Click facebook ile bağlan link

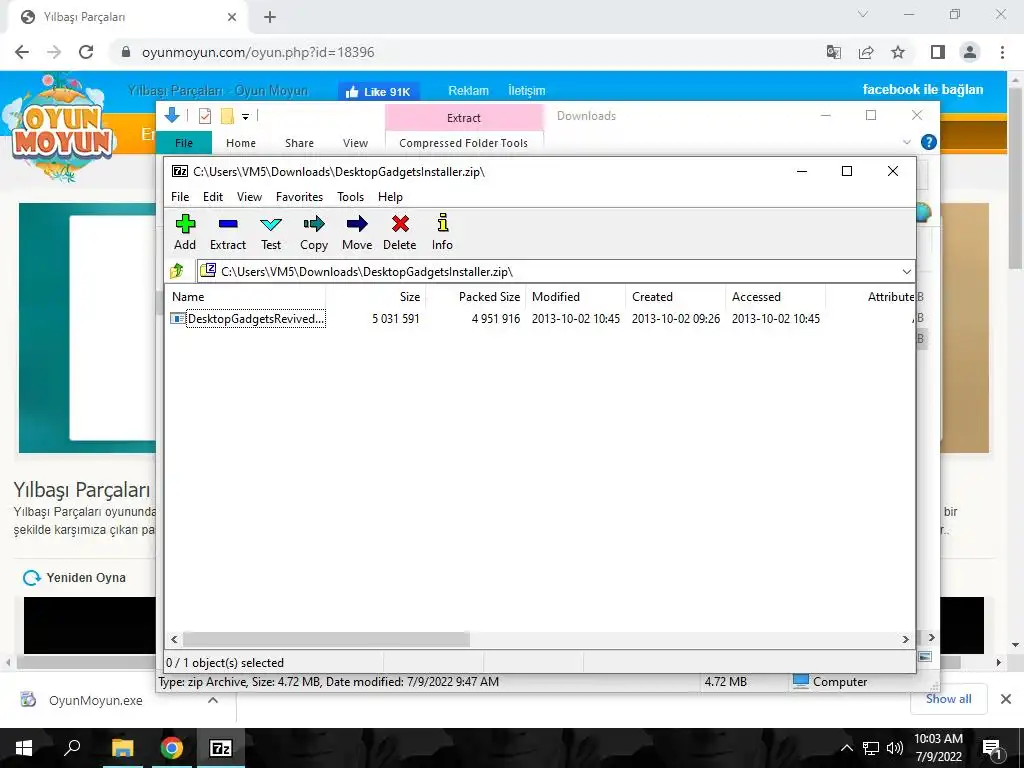coord(923,89)
